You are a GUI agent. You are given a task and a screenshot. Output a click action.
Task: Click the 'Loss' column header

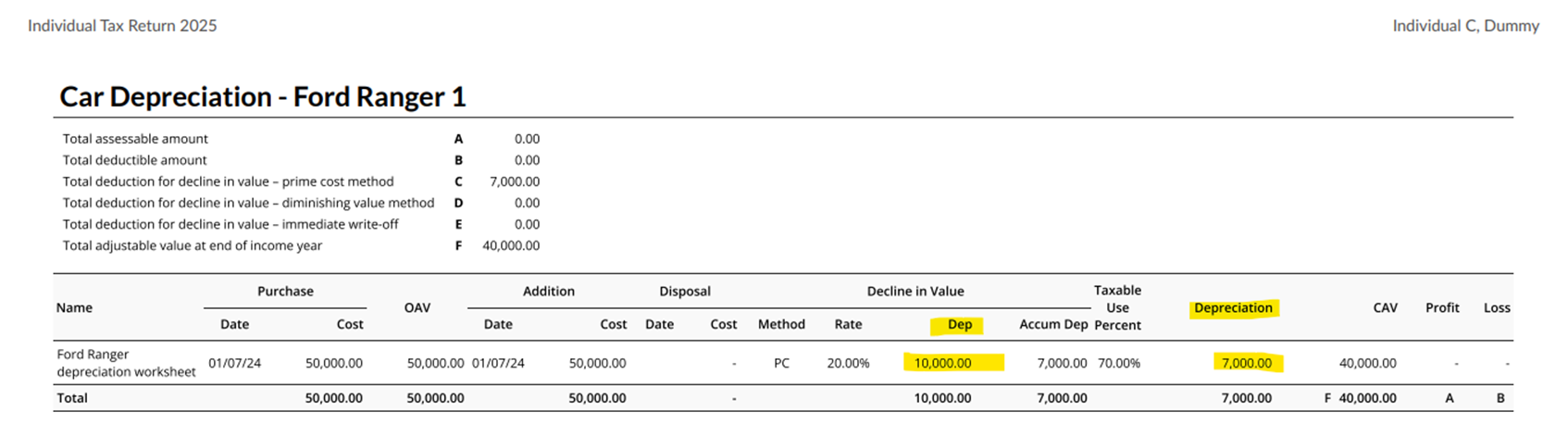[x=1497, y=307]
